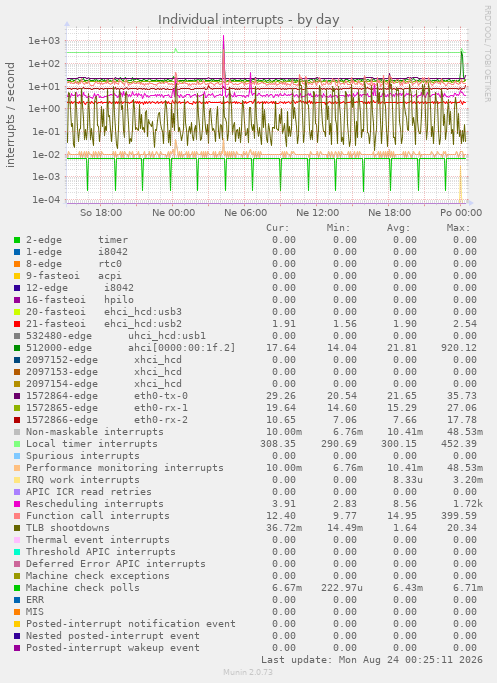Click the eth0-tx-0 purple legend swatch
The height and width of the screenshot is (683, 497).
pyautogui.click(x=17, y=396)
